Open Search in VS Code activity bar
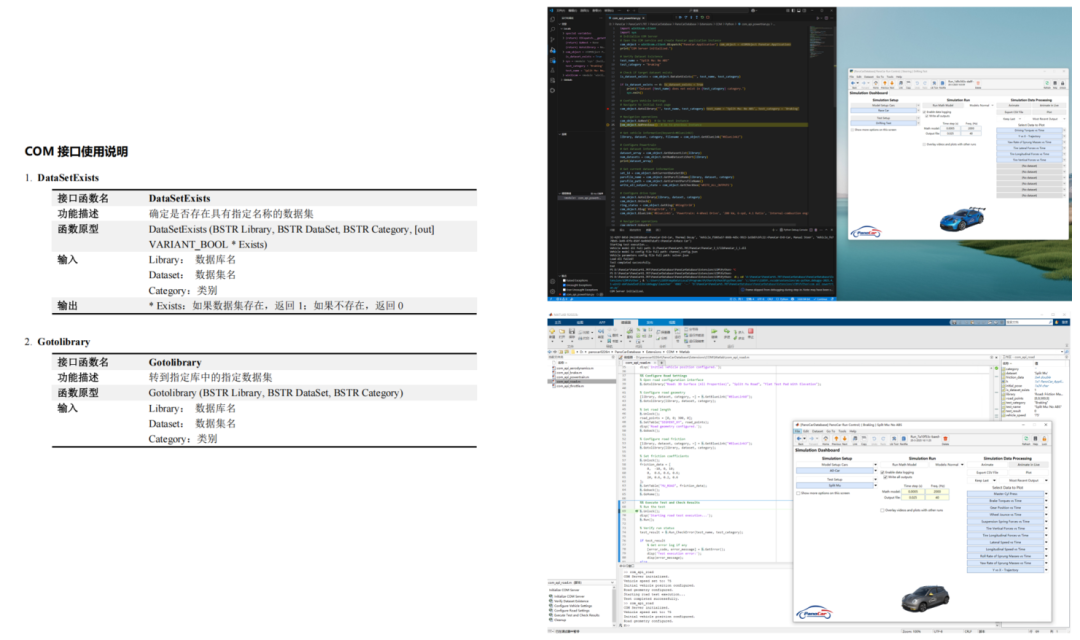Screen dimensions: 1080x640 point(552,29)
